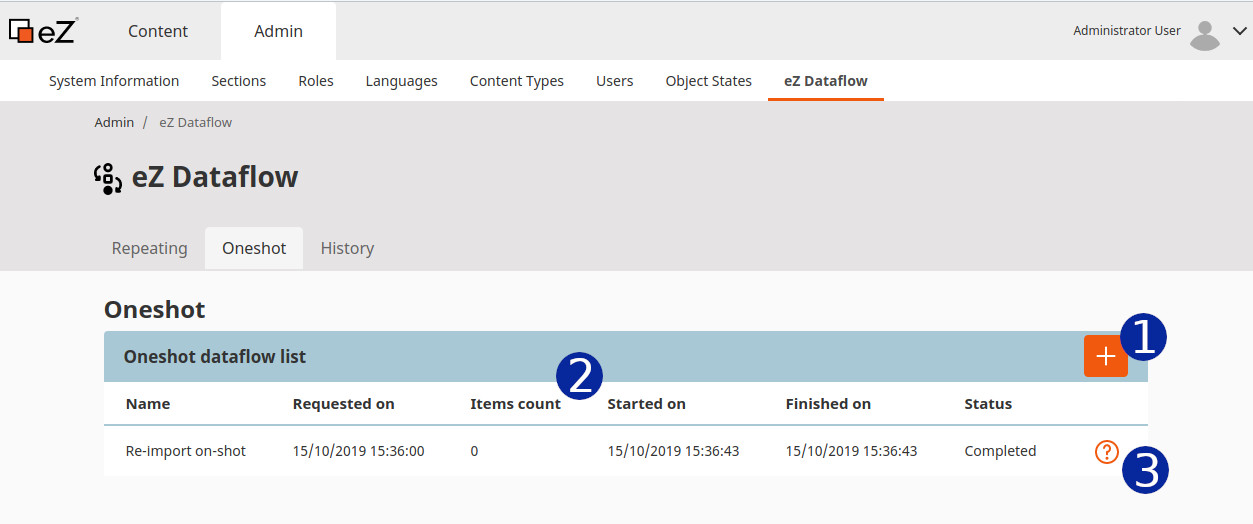Click the Admin breadcrumb link
The image size is (1253, 524).
coord(114,122)
